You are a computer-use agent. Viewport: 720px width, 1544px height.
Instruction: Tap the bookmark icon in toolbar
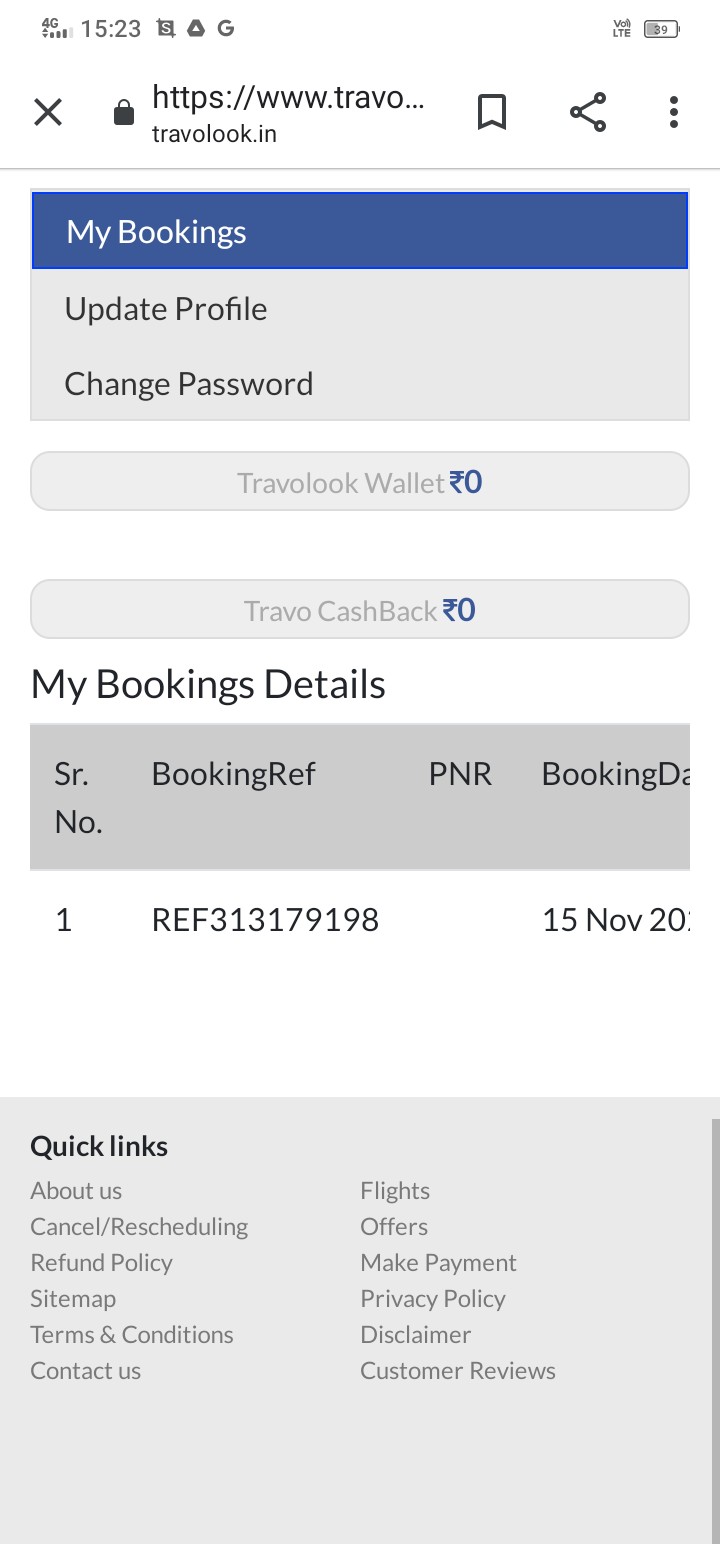(492, 113)
